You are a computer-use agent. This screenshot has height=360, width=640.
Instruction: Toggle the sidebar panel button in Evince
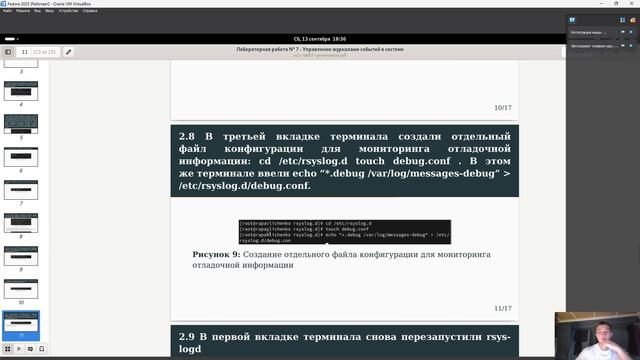[x=8, y=52]
